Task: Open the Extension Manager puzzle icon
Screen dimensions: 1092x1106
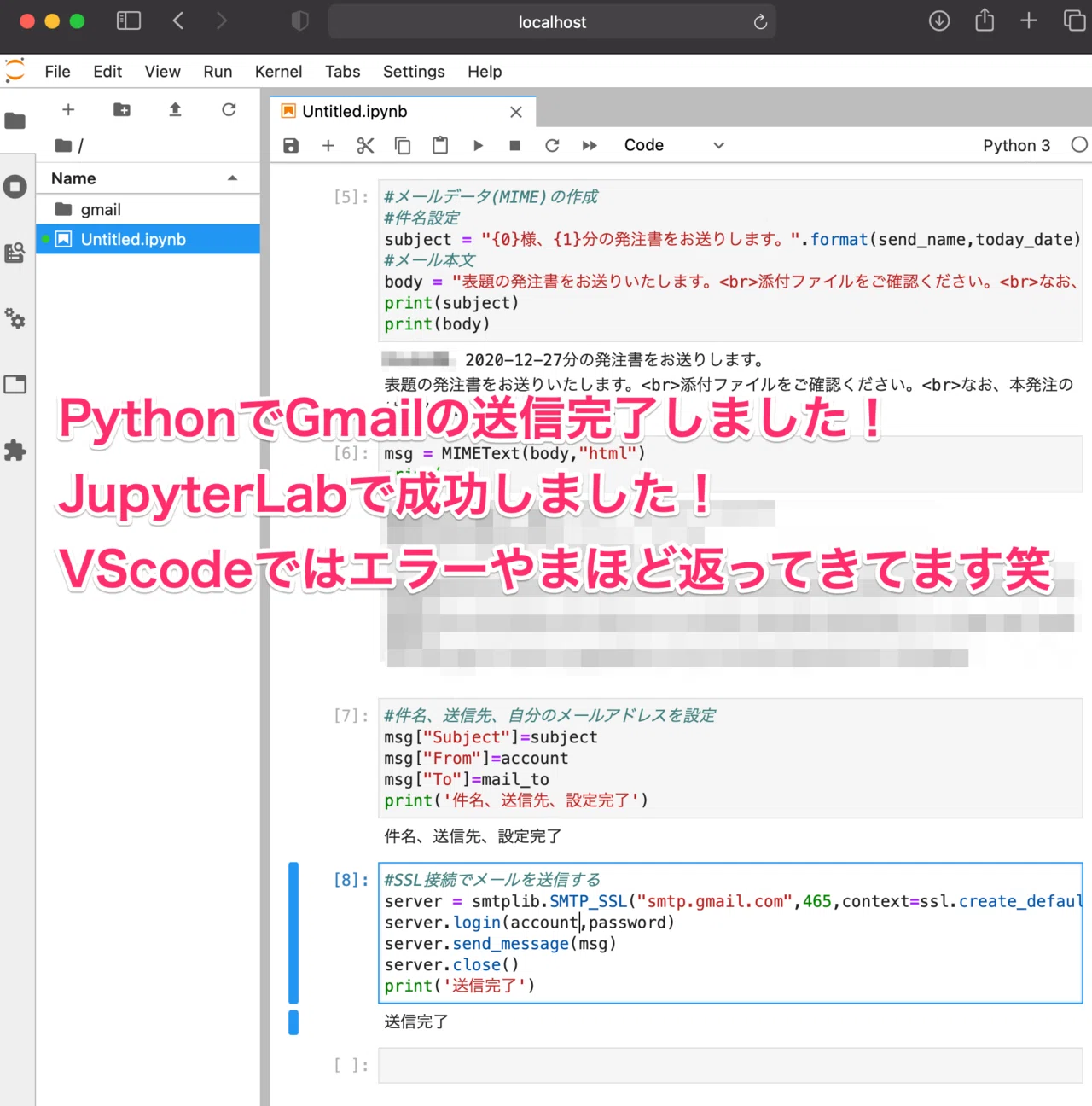Action: 15,450
